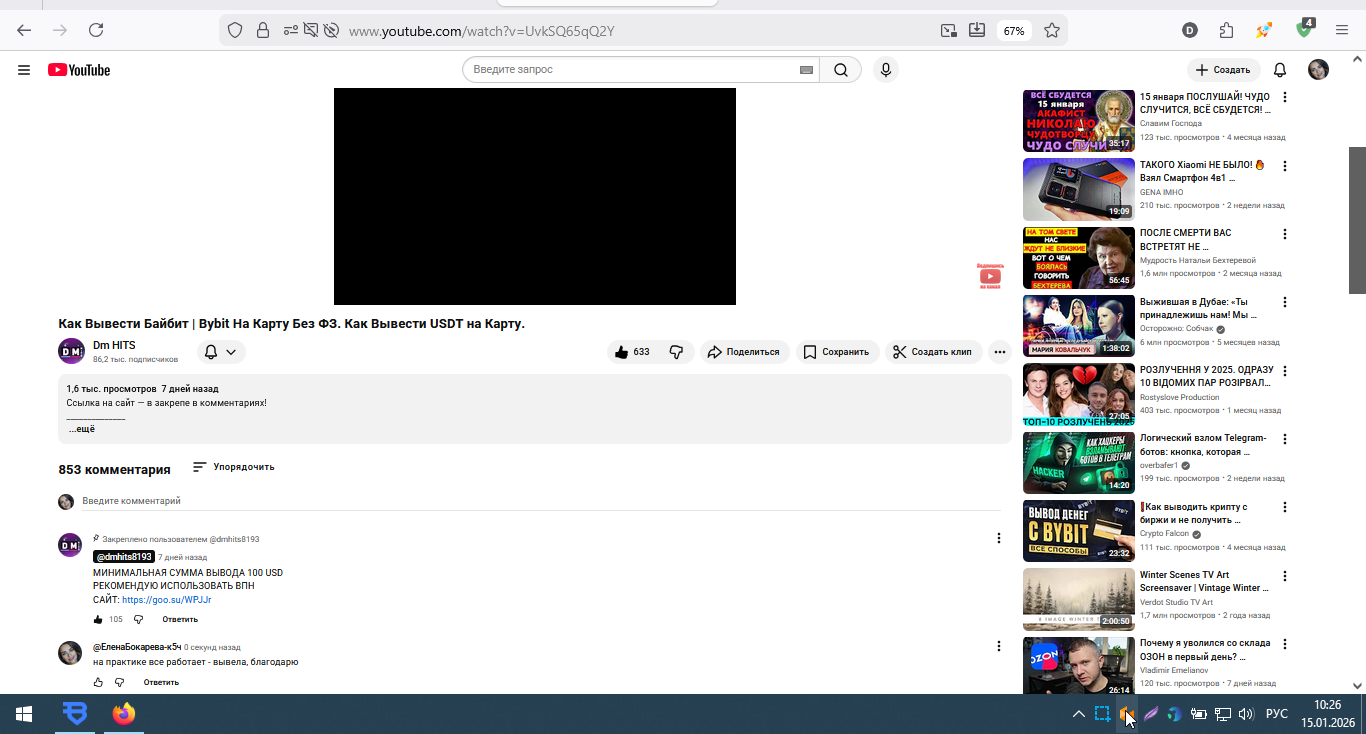
Task: Open the account avatar menu
Action: click(x=1319, y=70)
